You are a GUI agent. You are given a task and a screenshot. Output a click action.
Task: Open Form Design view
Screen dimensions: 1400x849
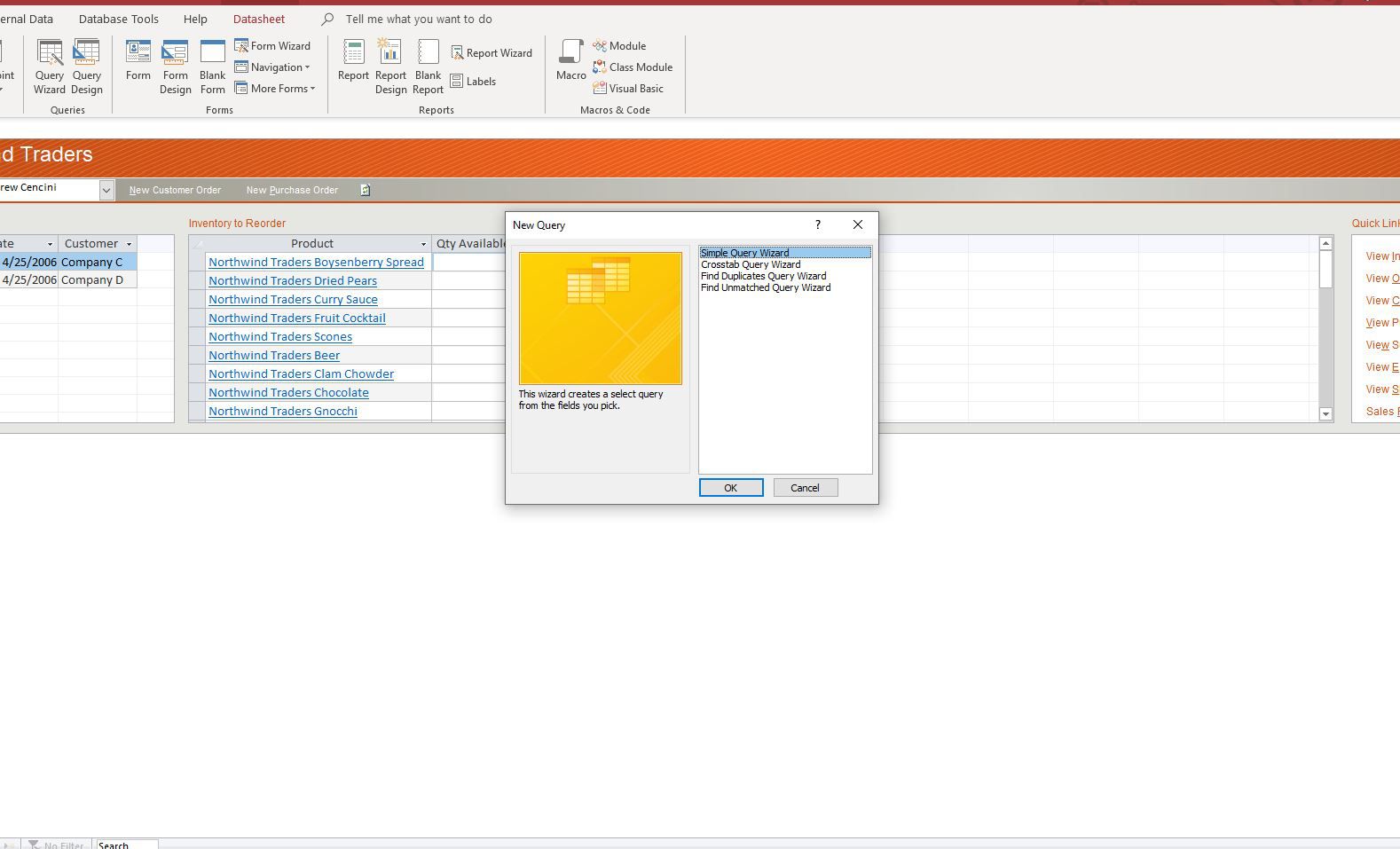175,67
